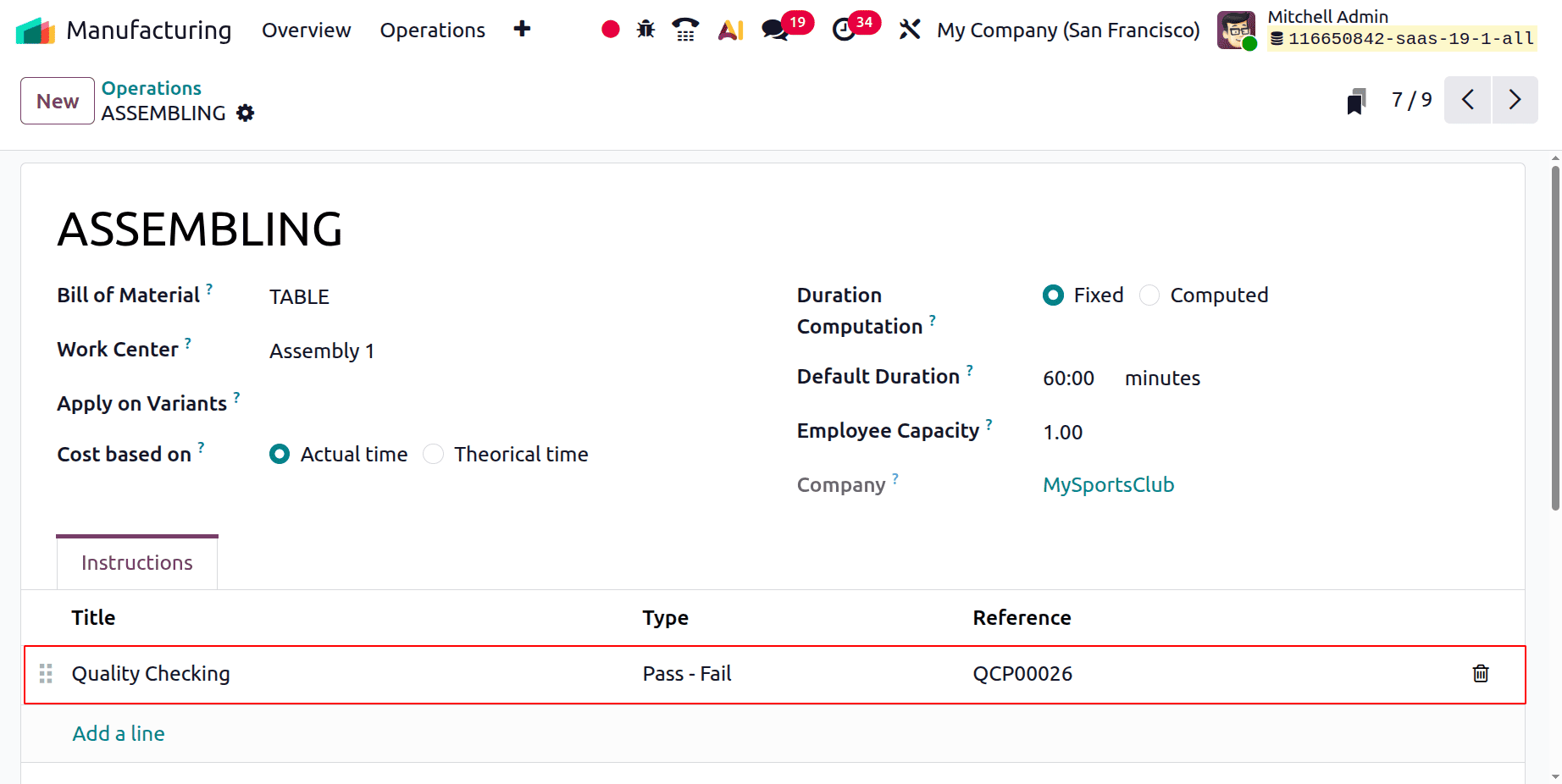
Task: Edit the Default Duration 60:00 field
Action: coord(1069,378)
